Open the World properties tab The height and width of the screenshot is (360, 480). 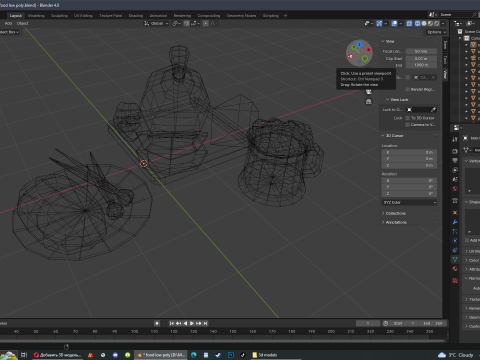point(455,189)
